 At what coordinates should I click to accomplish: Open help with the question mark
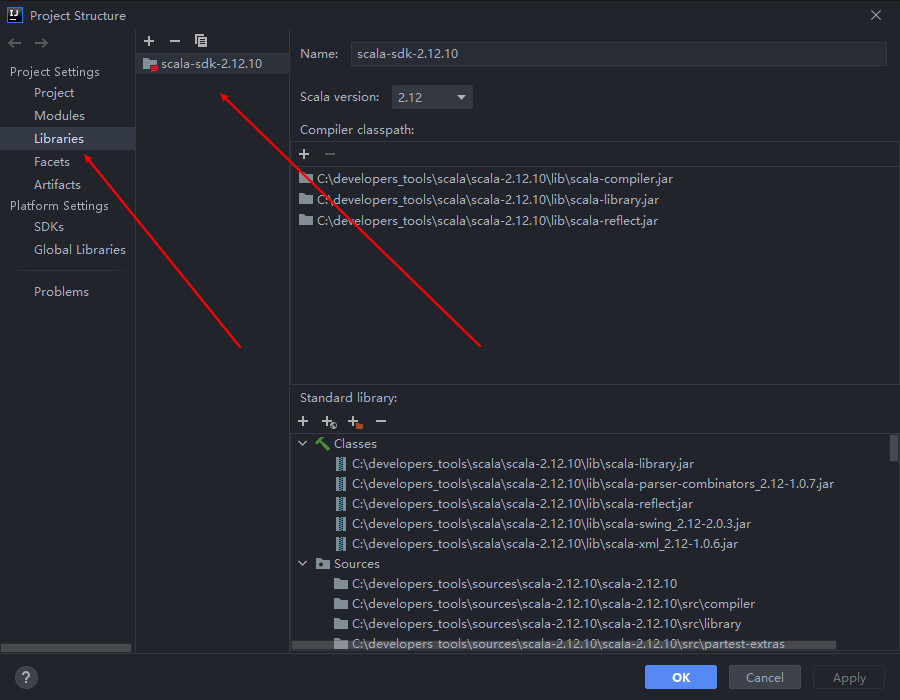tap(26, 677)
